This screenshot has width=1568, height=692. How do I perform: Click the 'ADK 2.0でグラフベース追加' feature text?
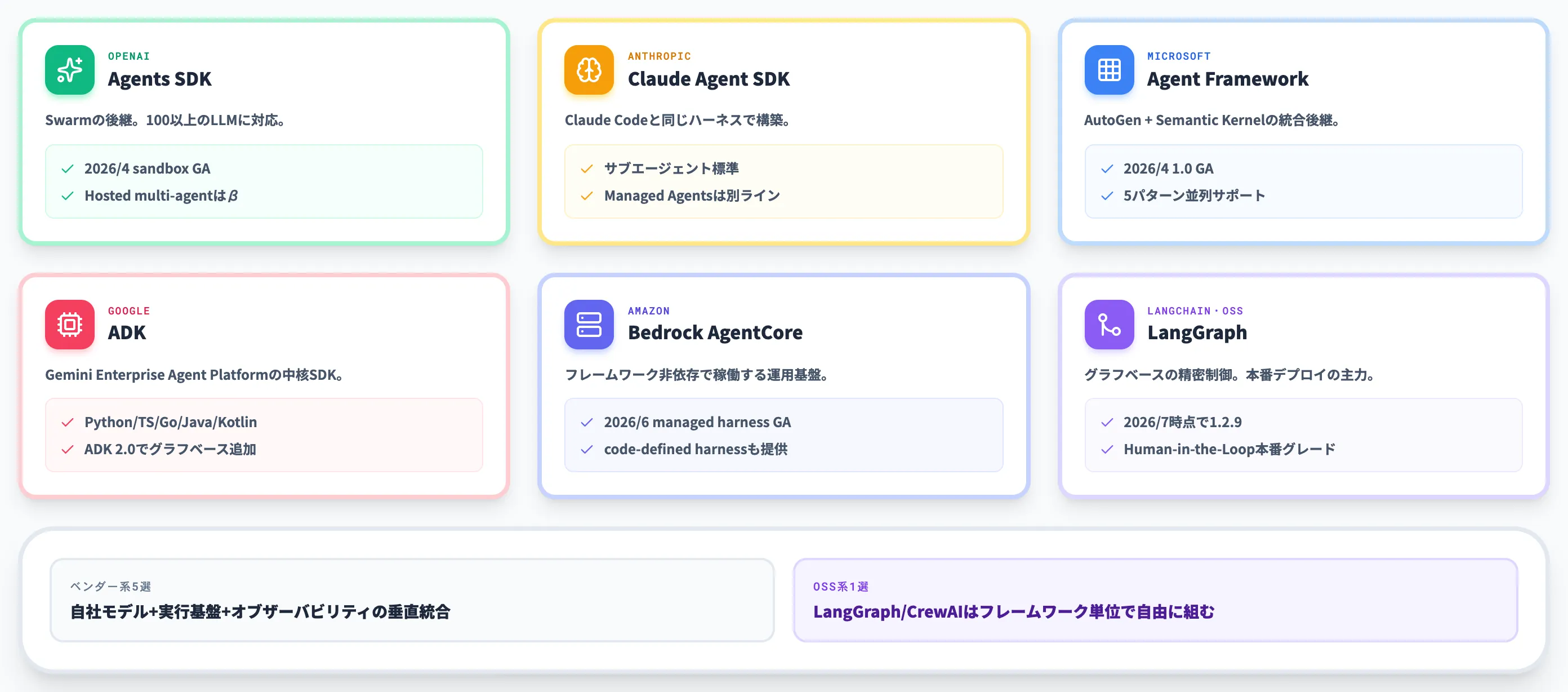pyautogui.click(x=170, y=450)
